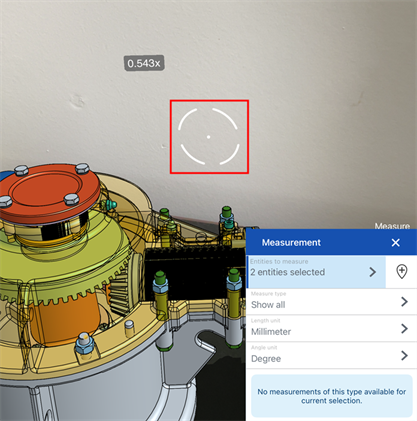
Task: Select the "2 entities selected" text
Action: click(x=287, y=272)
